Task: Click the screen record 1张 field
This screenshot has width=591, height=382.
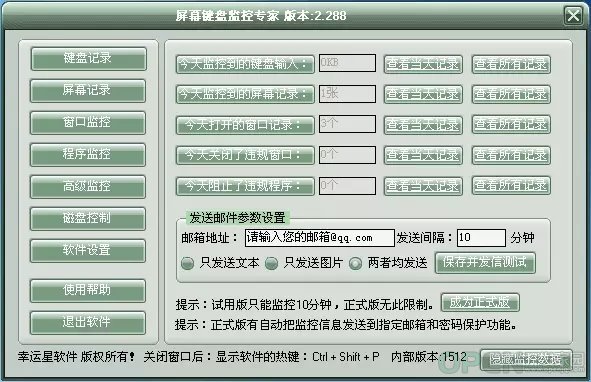Action: (x=348, y=94)
